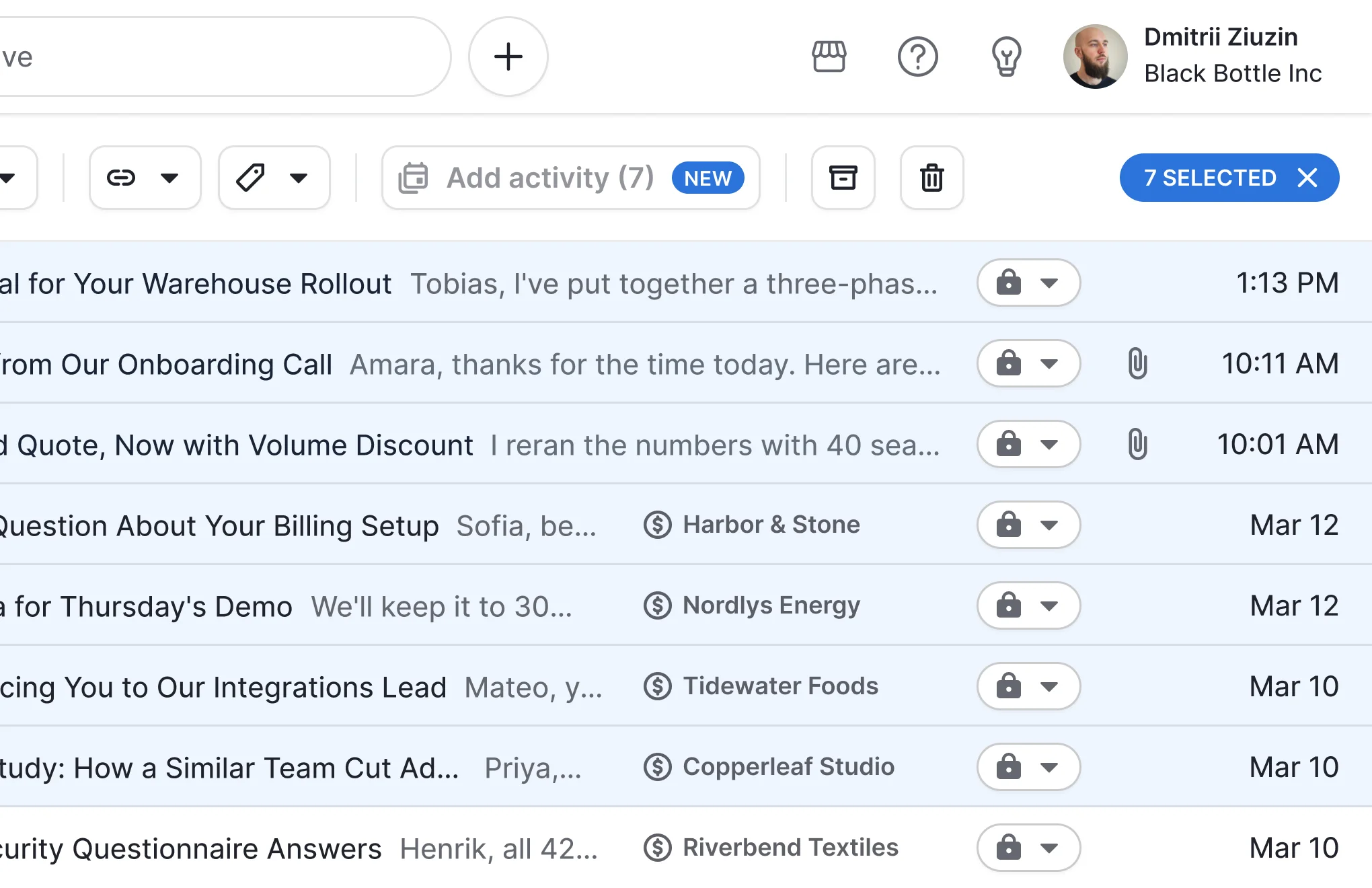This screenshot has width=1372, height=888.
Task: Click the label tag icon
Action: tap(250, 178)
